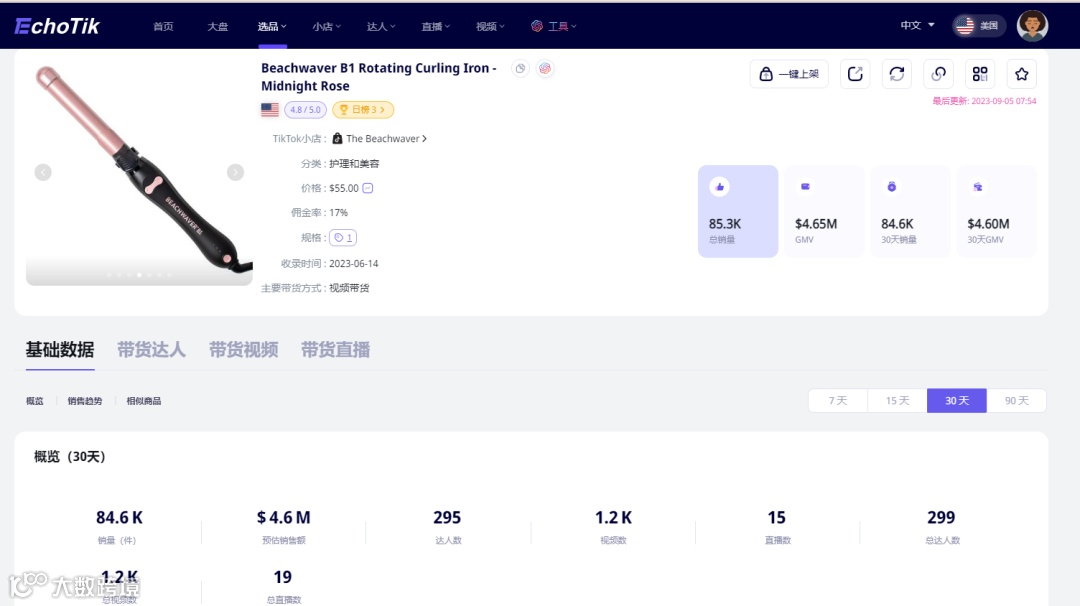
Task: Switch to the 带货直播 tab
Action: pyautogui.click(x=335, y=350)
